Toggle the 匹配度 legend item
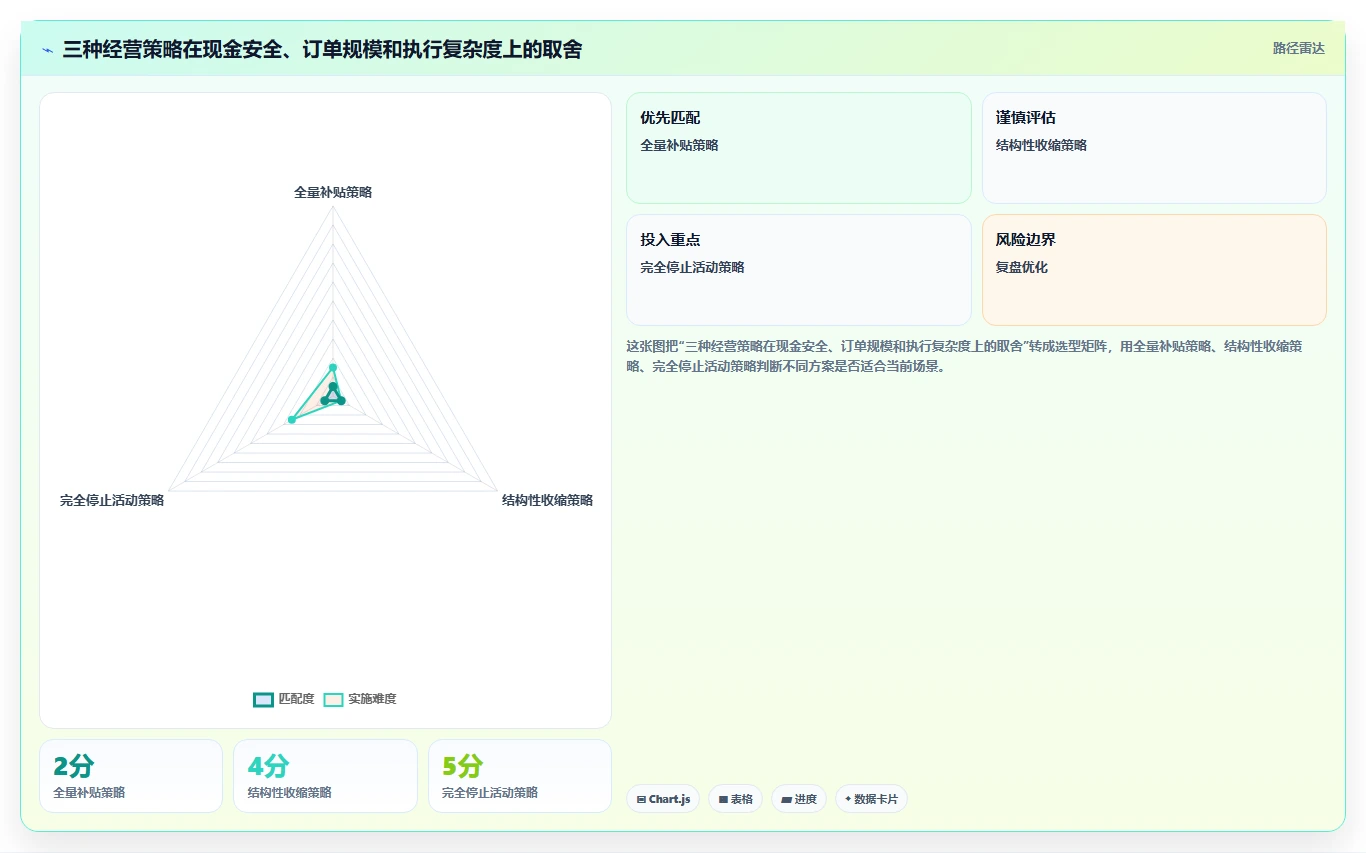 [284, 699]
